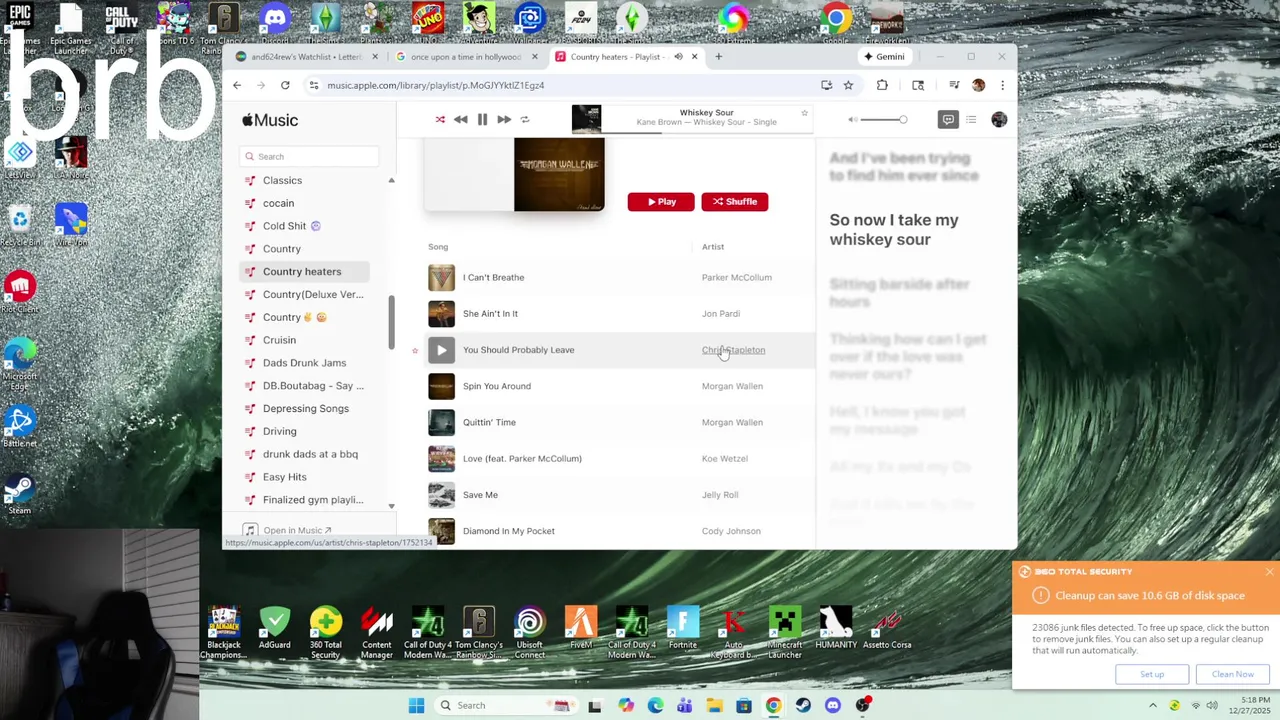Screen dimensions: 1280x720
Task: Favorite Whiskey Sour with the star icon
Action: pyautogui.click(x=804, y=113)
